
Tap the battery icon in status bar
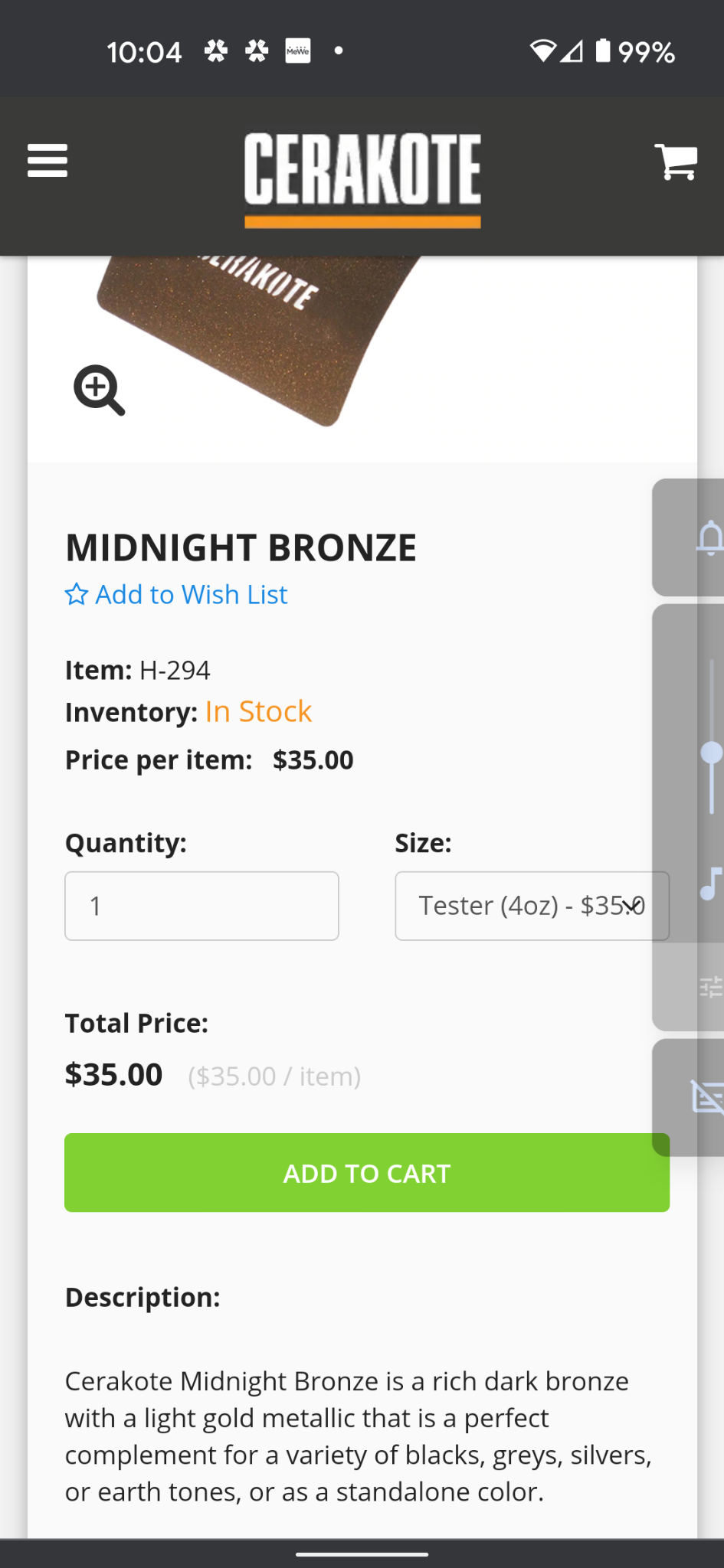(604, 51)
